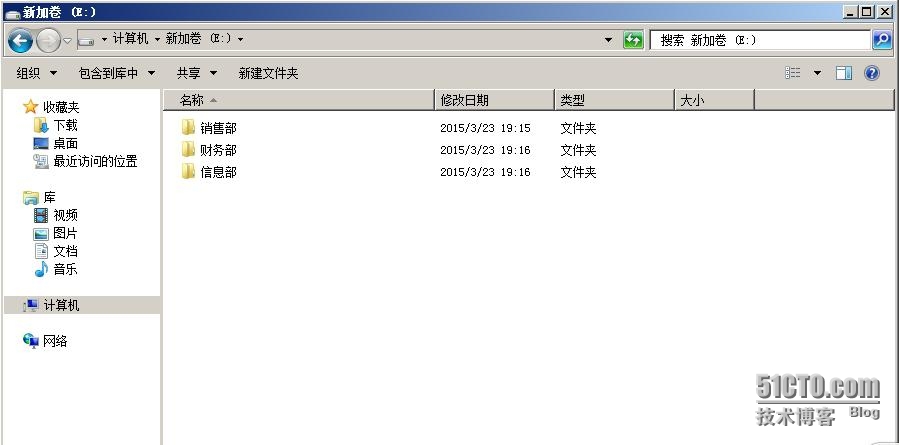Screen dimensions: 899x445
Task: Click the change view icon
Action: (x=793, y=73)
